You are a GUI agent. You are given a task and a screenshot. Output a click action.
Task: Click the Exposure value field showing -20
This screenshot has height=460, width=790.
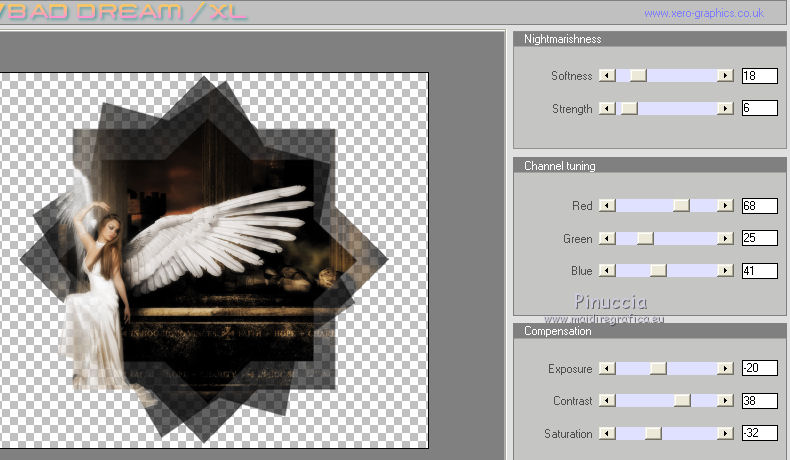760,368
